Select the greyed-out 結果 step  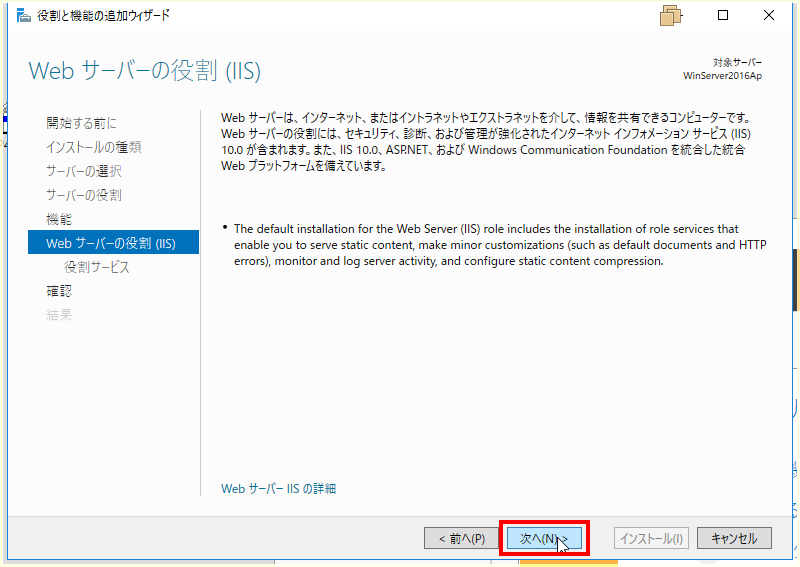pos(59,315)
